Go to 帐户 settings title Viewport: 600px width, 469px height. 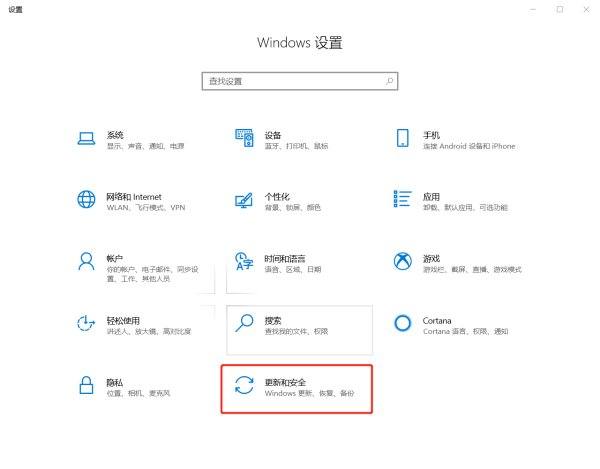pos(115,259)
